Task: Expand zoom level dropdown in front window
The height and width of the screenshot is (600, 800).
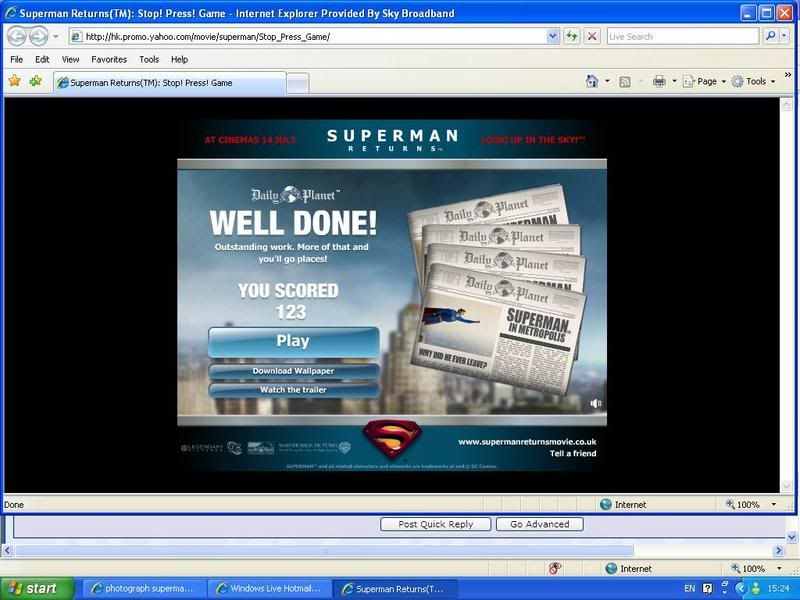Action: coord(773,505)
